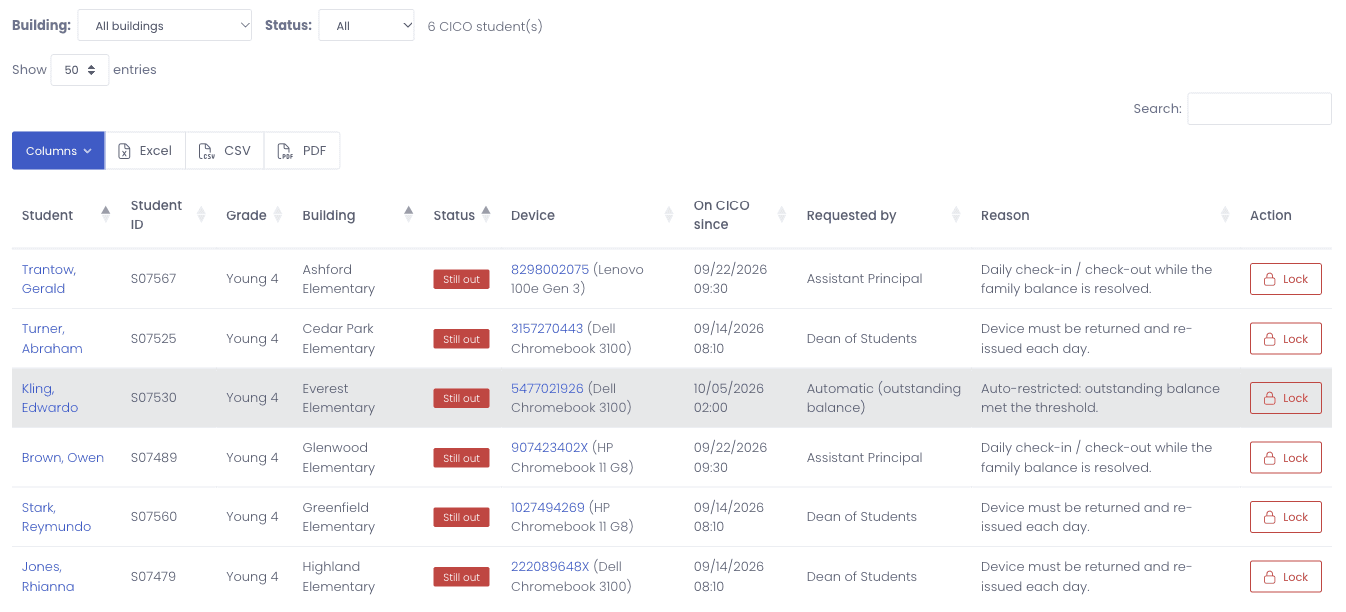Open device 222089648X

point(550,567)
